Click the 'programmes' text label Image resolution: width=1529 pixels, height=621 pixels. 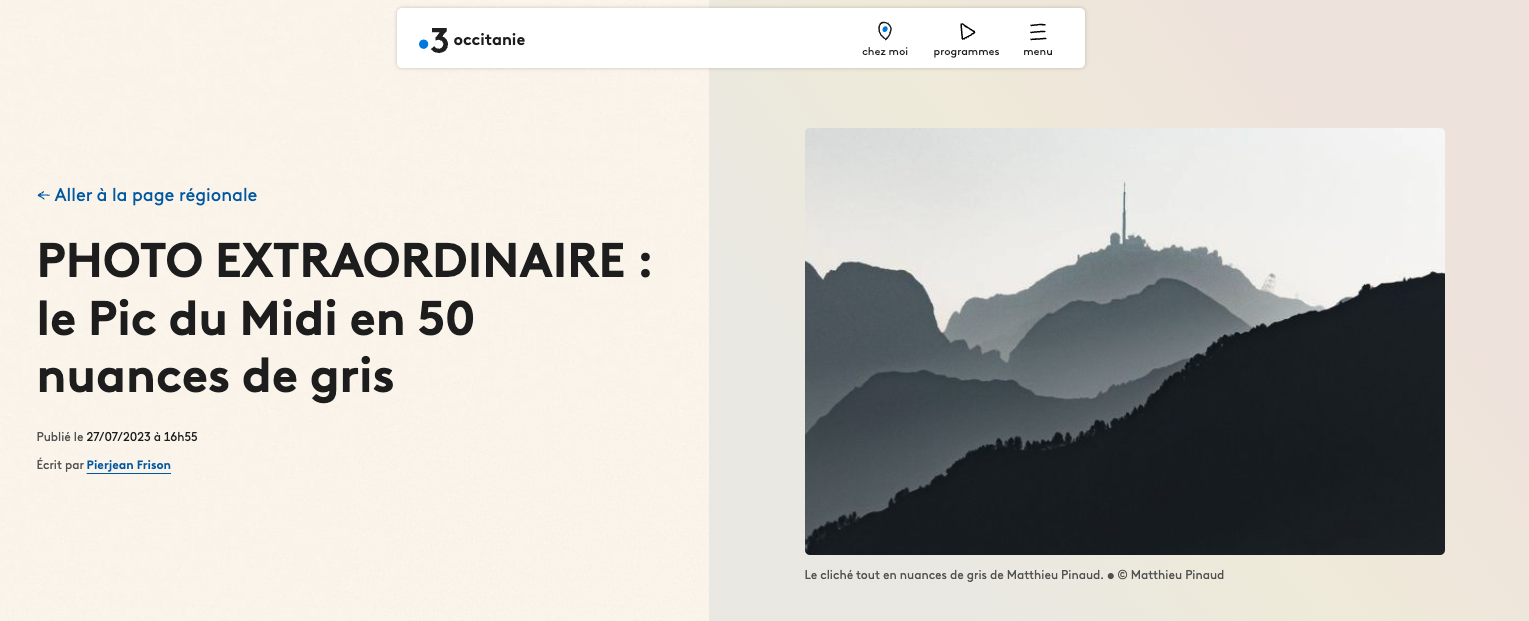(966, 52)
